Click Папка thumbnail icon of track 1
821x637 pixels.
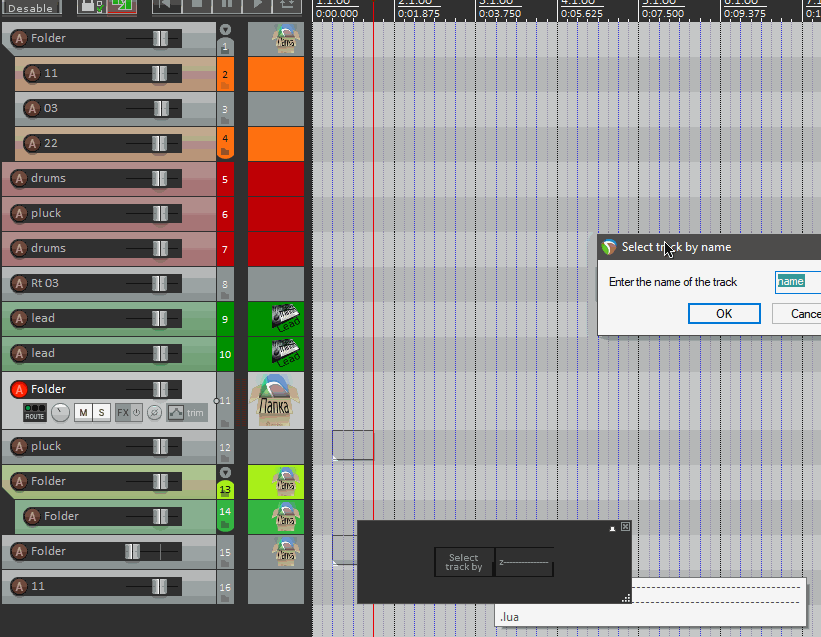[285, 38]
